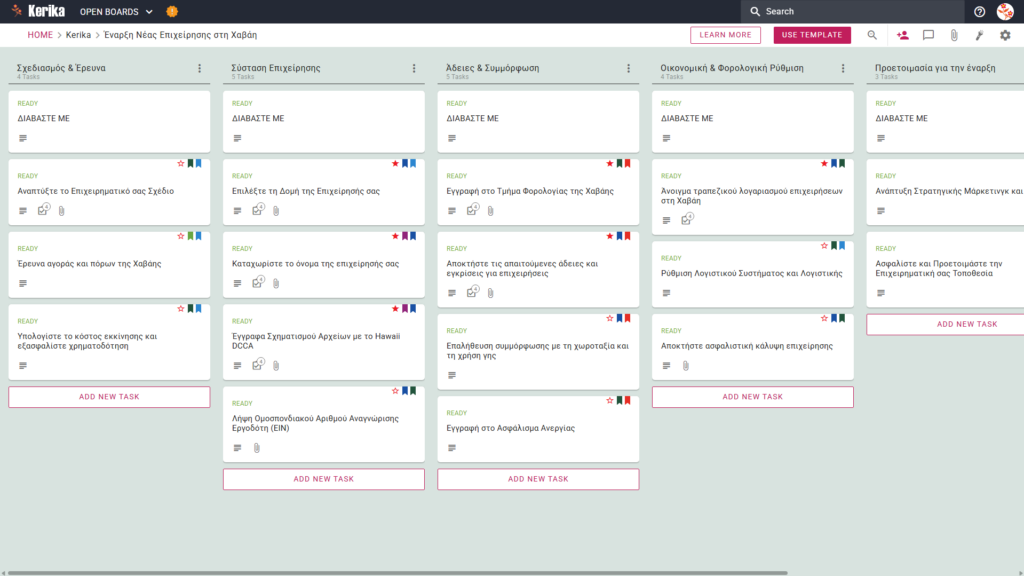Open details icon on 'Ρύθμιση Λογιστικού Συστήματος' card

coord(666,293)
